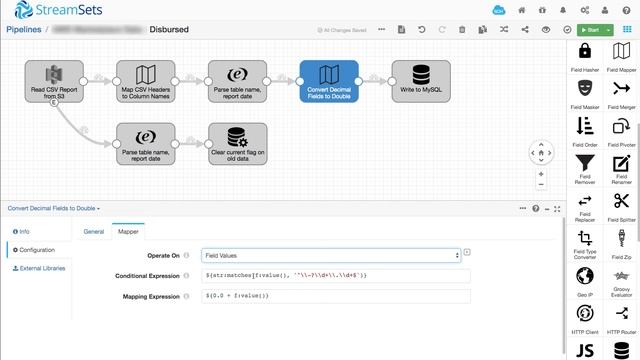The height and width of the screenshot is (360, 640).
Task: Select the Write to MySQL stage
Action: [421, 81]
